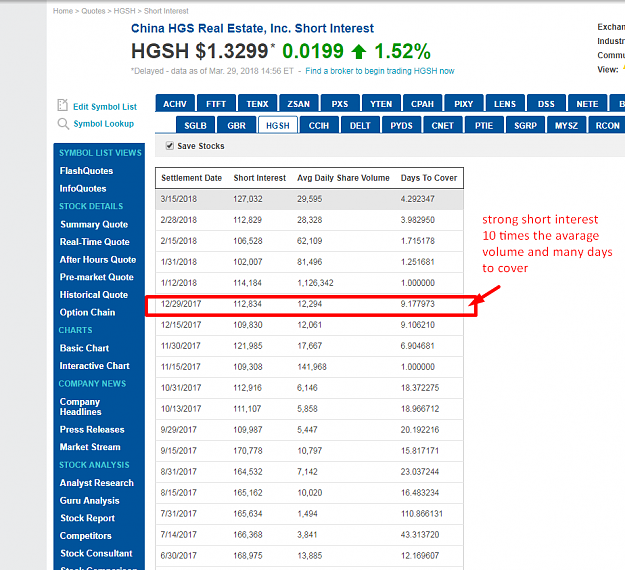Click Find a broker to begin trading link
Screen dimensions: 625x570
[379, 71]
